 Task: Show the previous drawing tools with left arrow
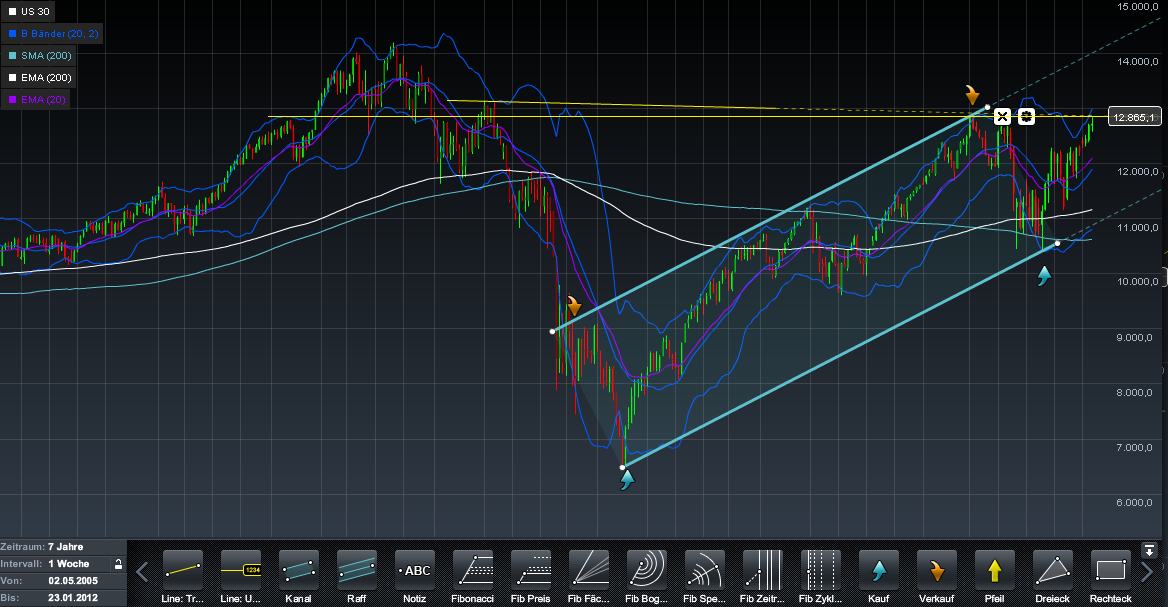[x=142, y=572]
